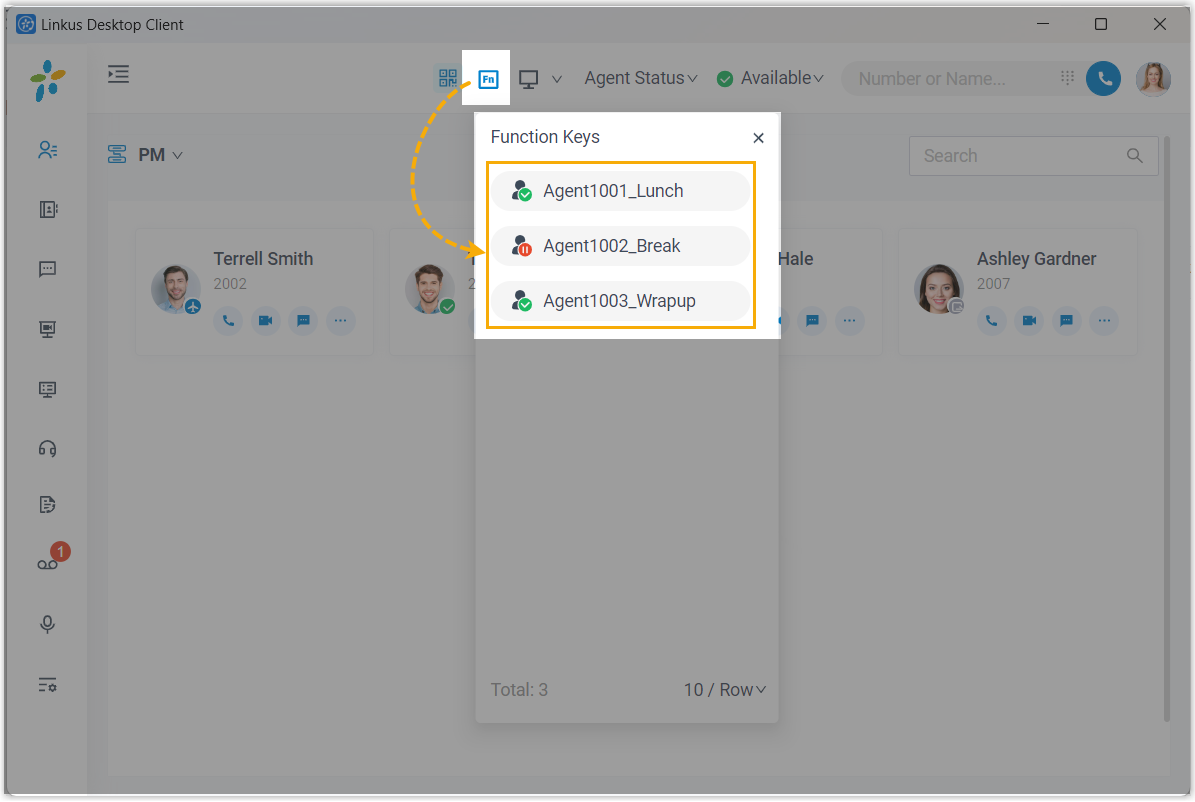
Task: Close the Function Keys panel
Action: [x=758, y=138]
